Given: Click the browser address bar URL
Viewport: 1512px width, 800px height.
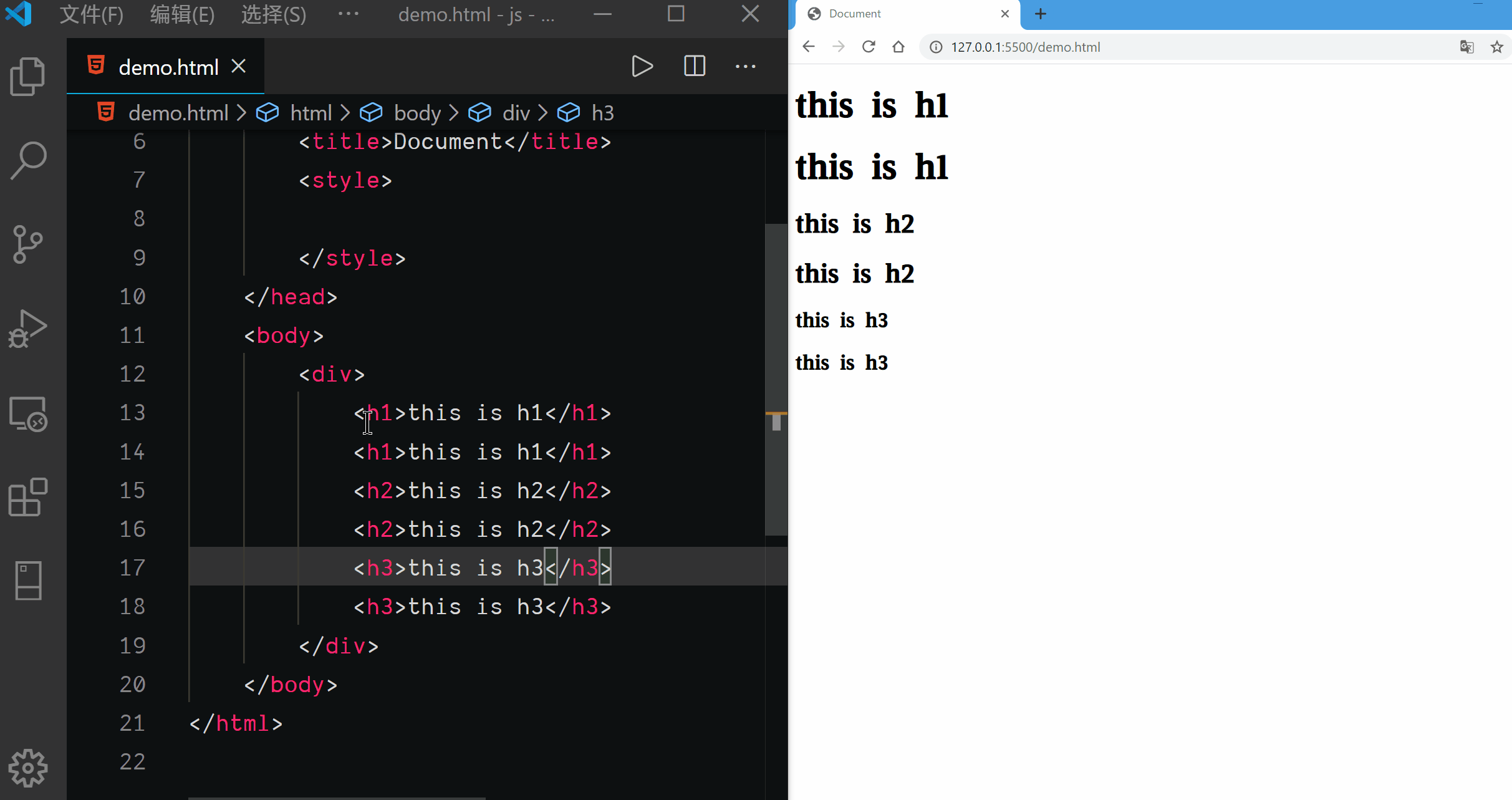Looking at the screenshot, I should pyautogui.click(x=1025, y=47).
